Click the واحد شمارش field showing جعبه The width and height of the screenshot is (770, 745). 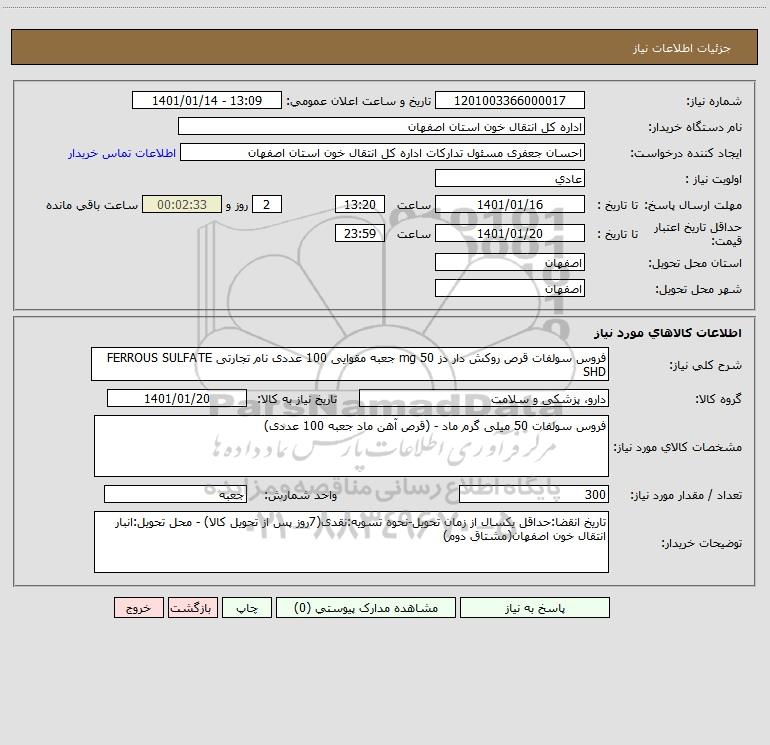pos(175,495)
